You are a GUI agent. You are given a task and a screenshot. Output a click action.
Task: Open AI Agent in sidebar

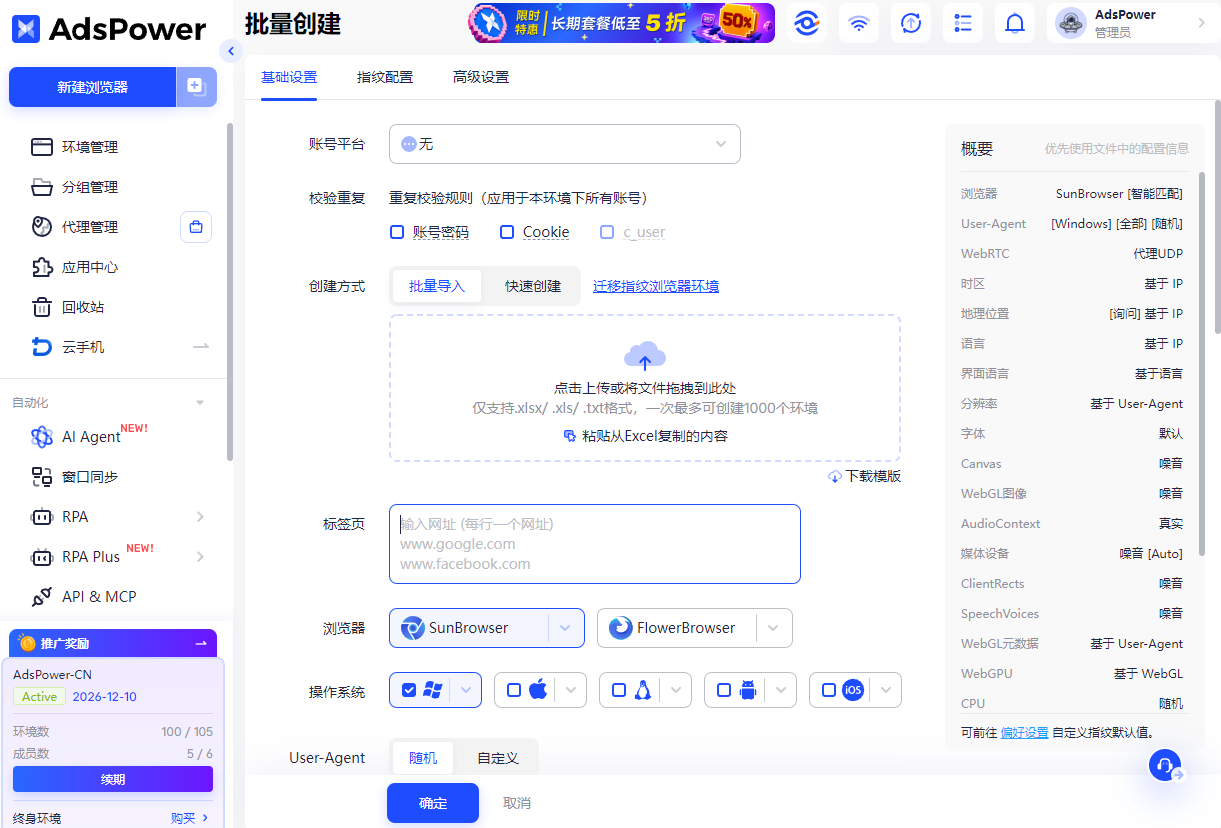coord(91,437)
